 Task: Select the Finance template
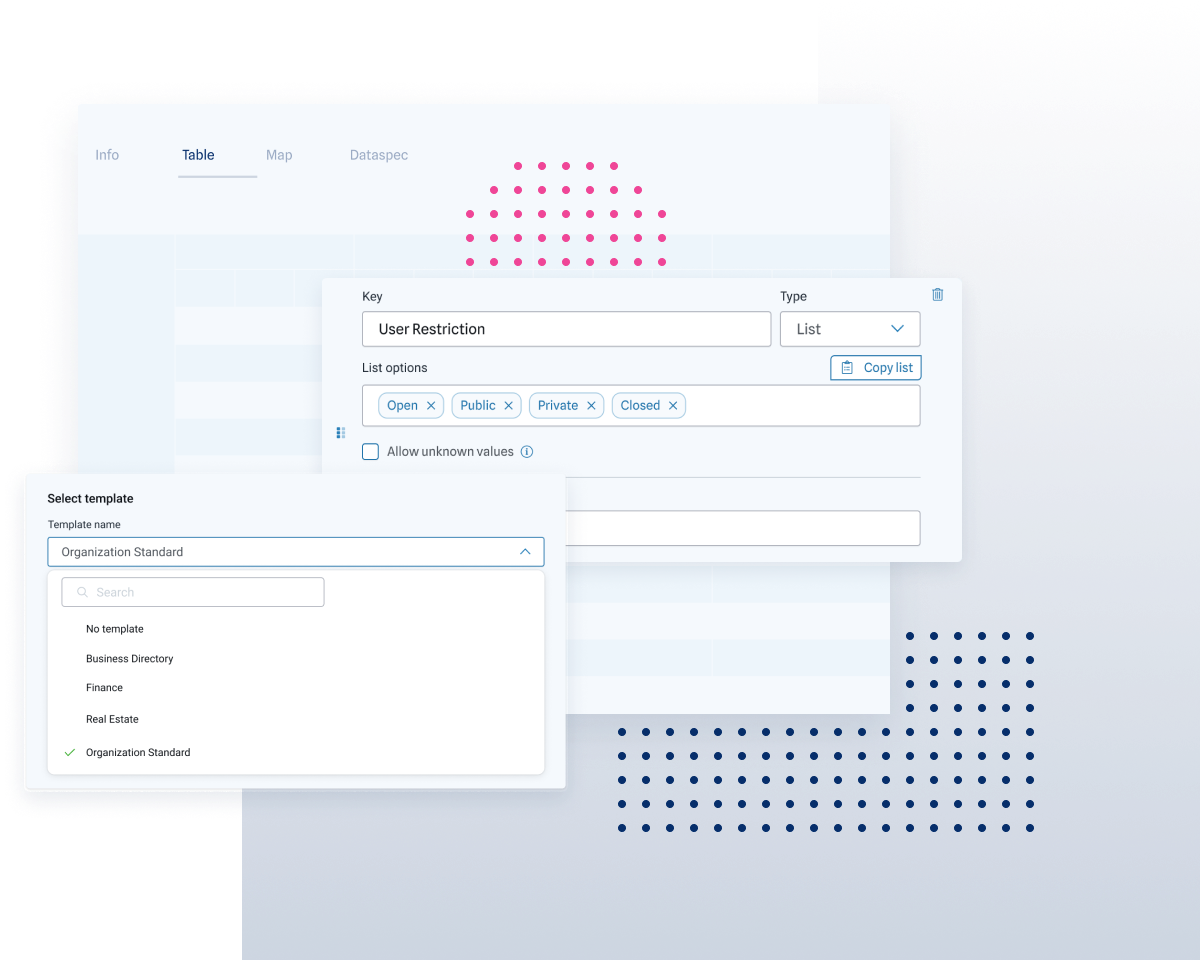[104, 687]
